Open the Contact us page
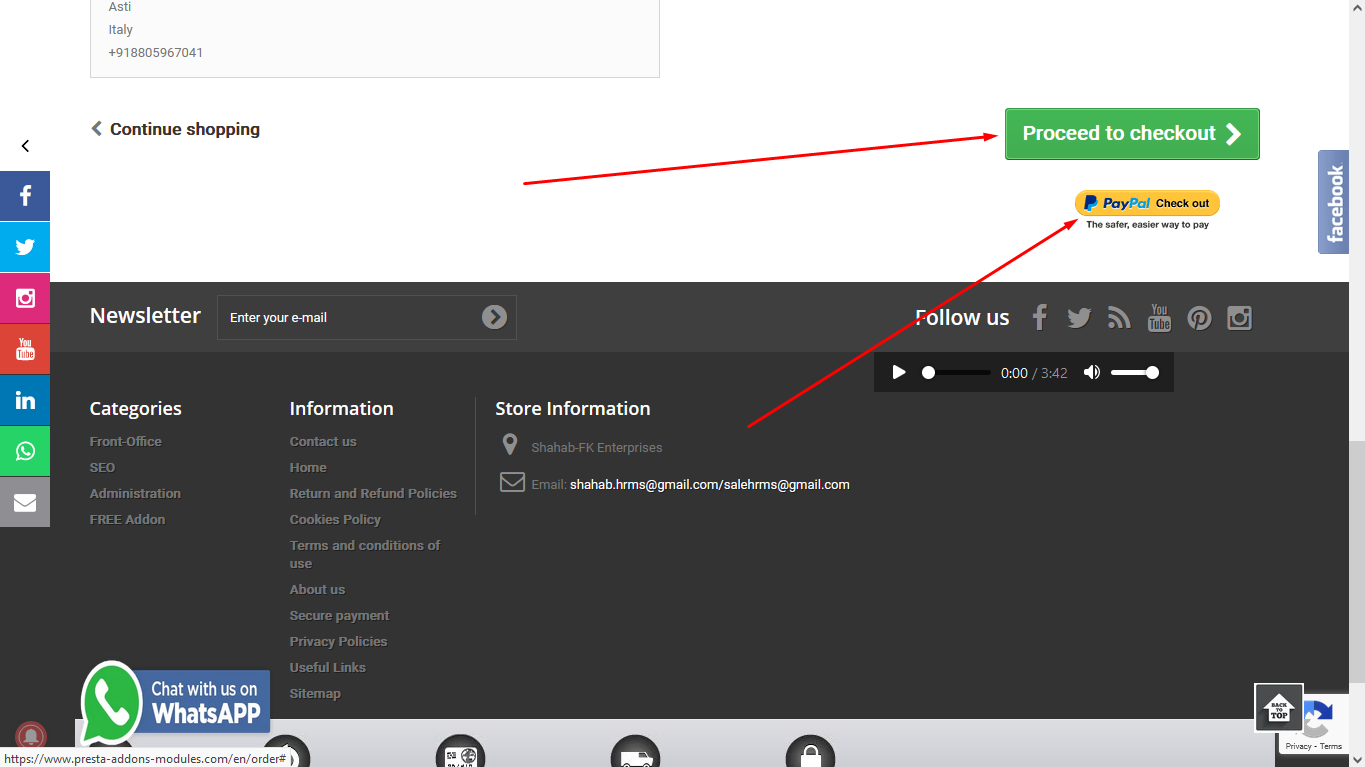Viewport: 1365px width, 767px height. [x=323, y=441]
